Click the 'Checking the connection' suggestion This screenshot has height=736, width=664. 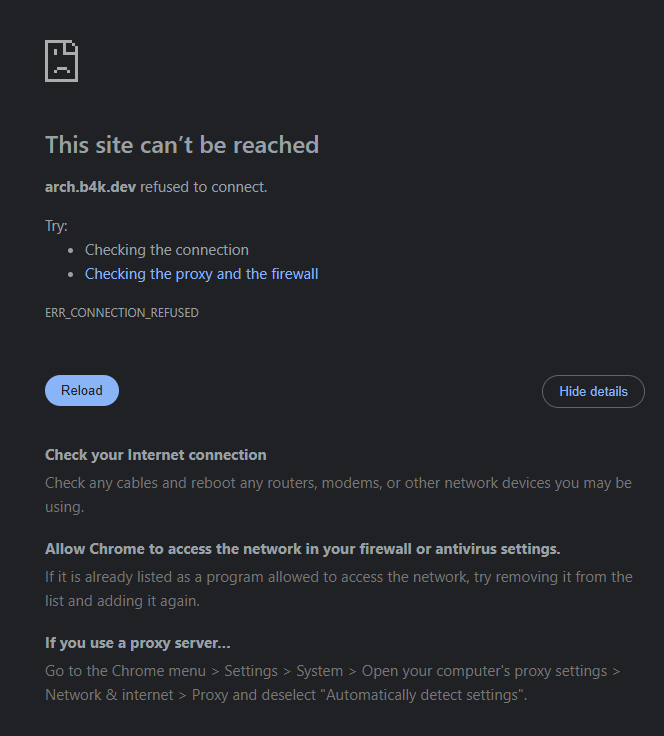(x=167, y=250)
